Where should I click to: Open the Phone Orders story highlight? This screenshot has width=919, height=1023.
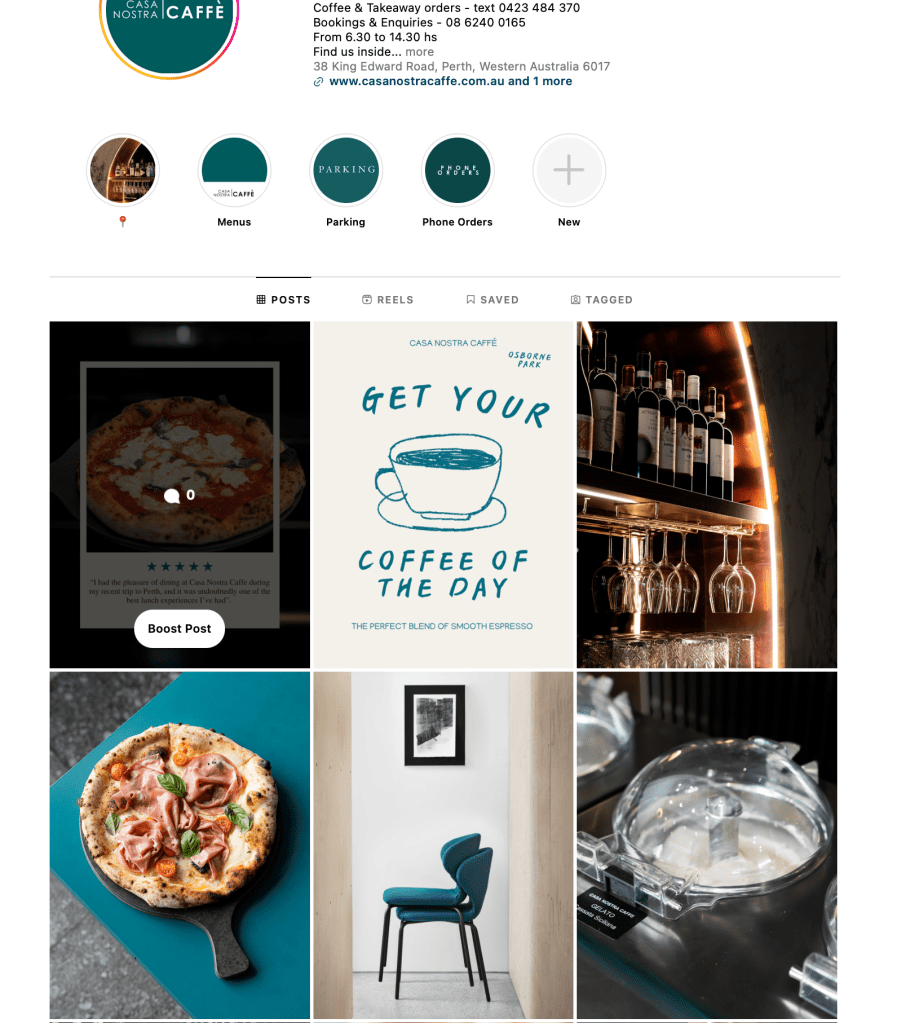[457, 171]
